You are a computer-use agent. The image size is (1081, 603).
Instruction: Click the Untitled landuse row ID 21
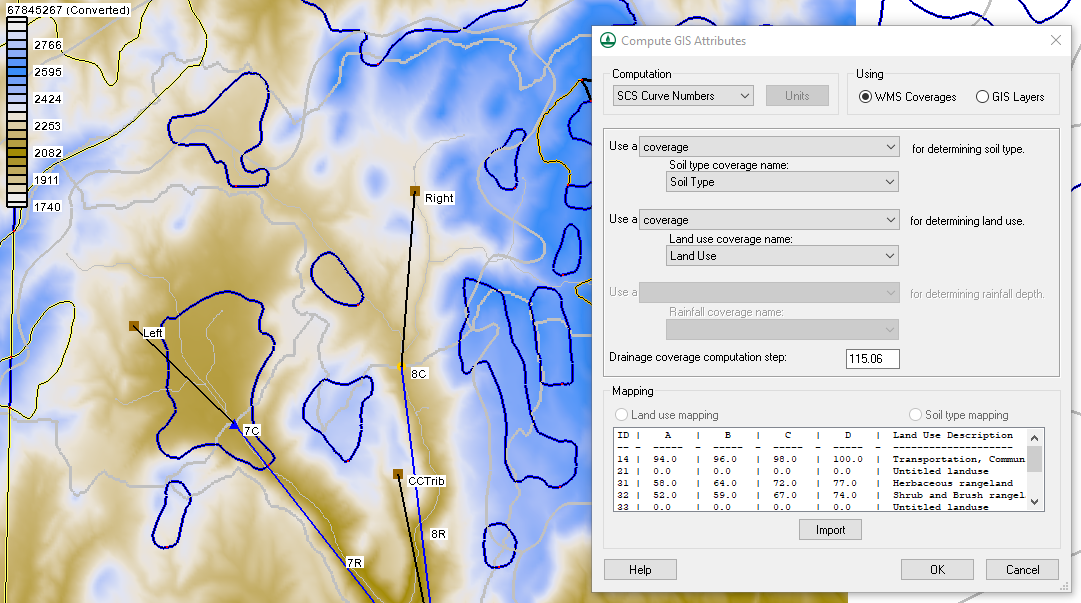coord(820,471)
